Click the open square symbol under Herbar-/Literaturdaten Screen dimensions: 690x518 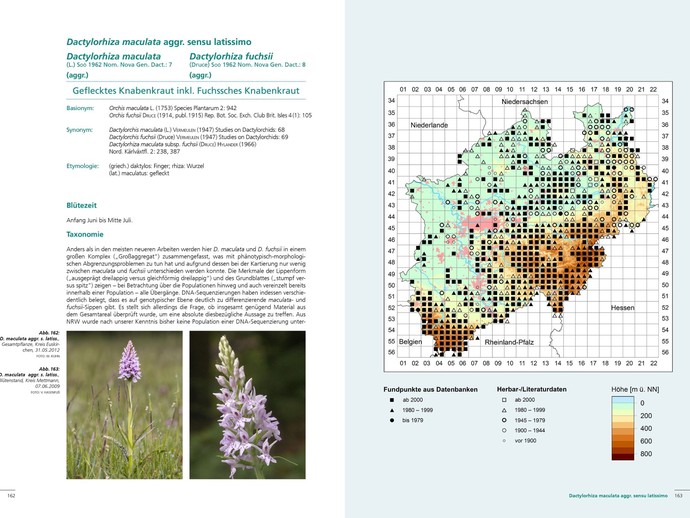tap(504, 400)
